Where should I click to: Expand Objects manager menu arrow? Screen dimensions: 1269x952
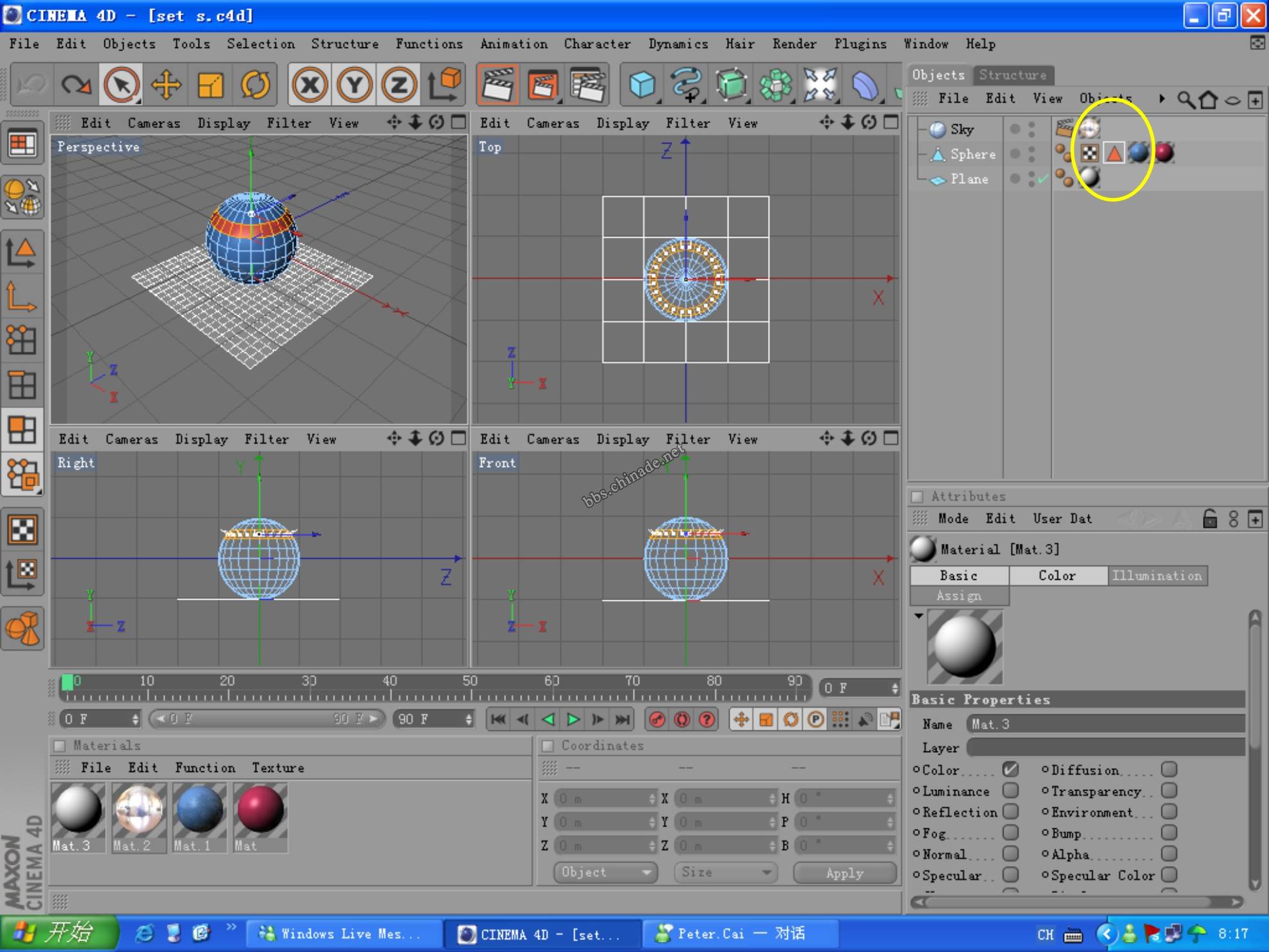tap(1161, 99)
